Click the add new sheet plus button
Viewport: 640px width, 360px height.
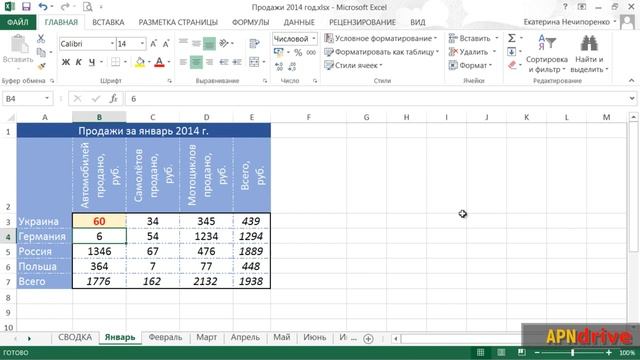368,338
